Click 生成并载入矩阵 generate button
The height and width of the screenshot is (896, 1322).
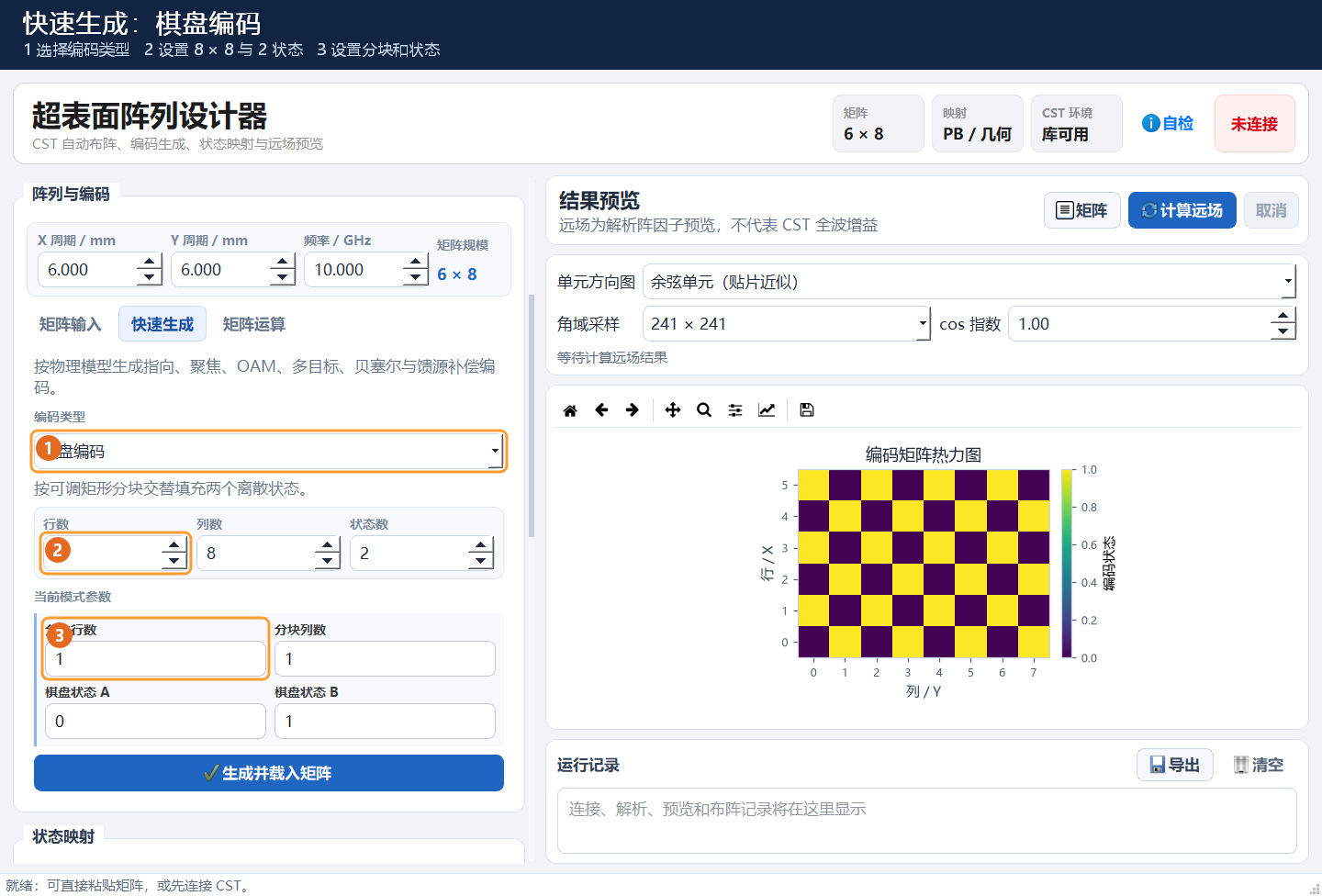pos(269,773)
